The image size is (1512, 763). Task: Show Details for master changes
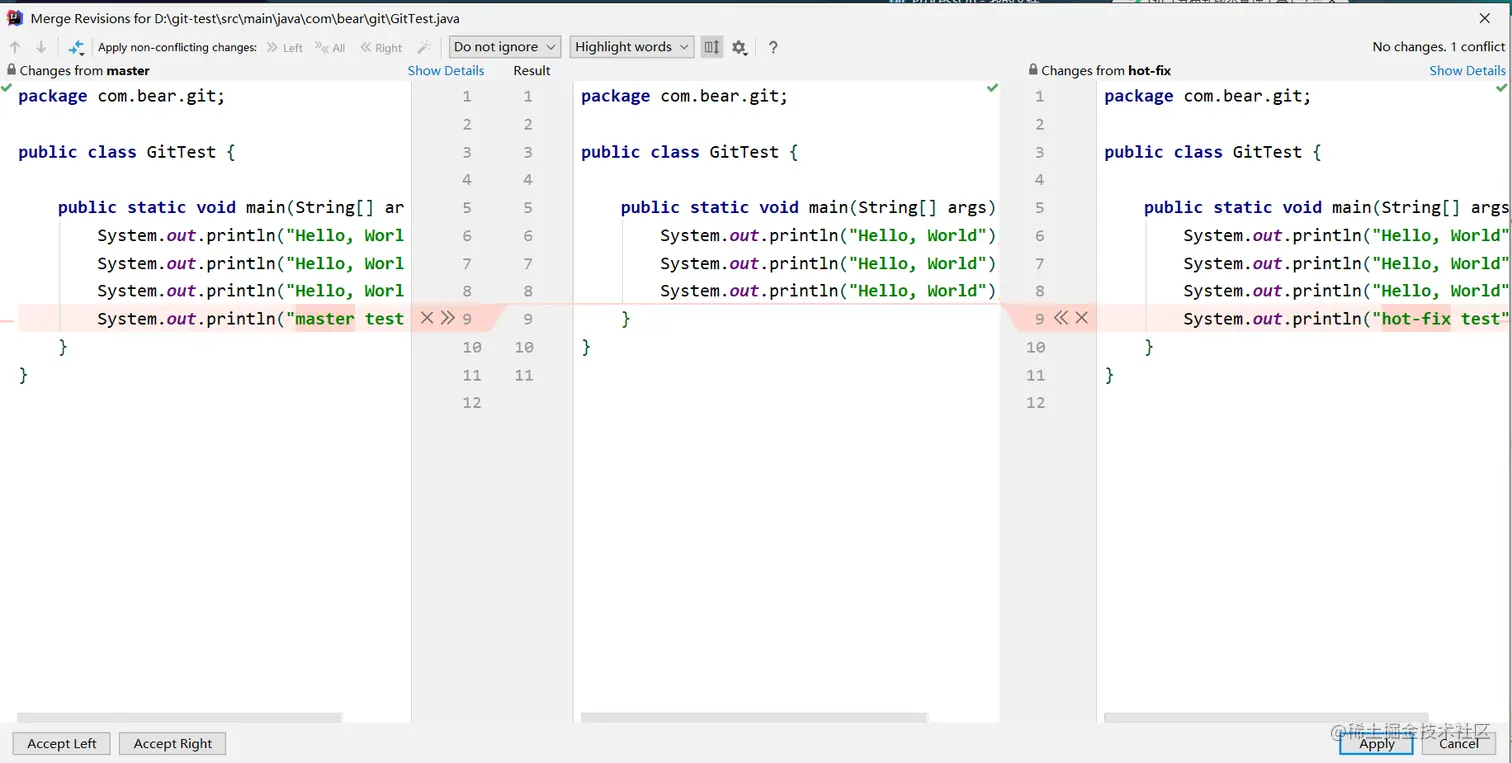(446, 71)
